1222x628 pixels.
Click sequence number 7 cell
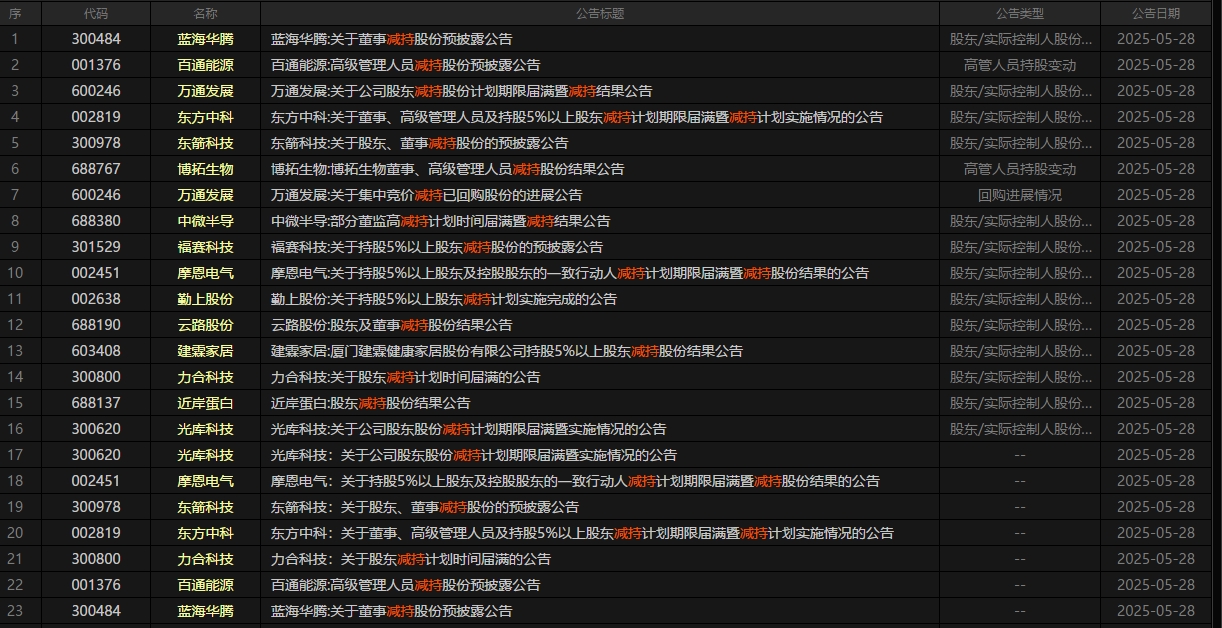[15, 195]
